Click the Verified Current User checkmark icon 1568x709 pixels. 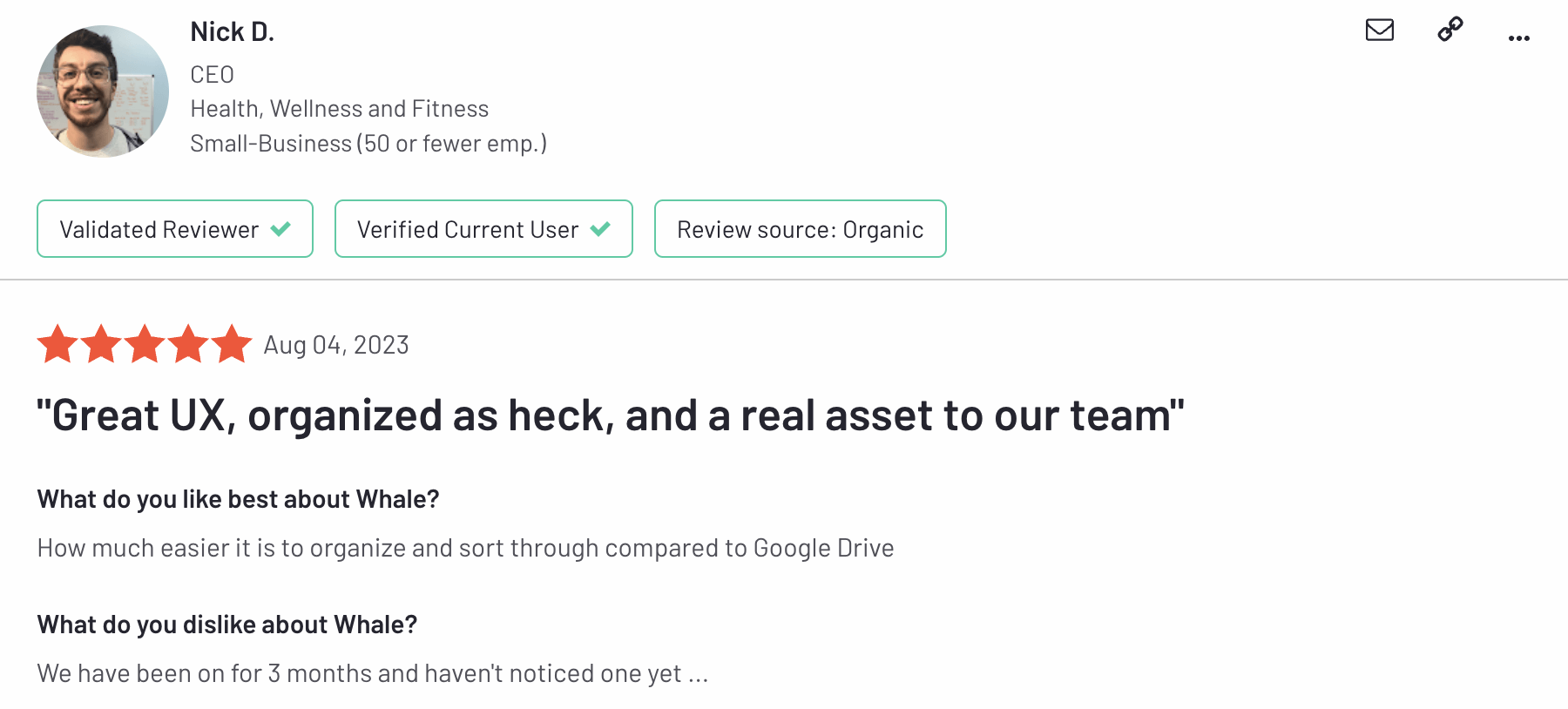click(600, 229)
